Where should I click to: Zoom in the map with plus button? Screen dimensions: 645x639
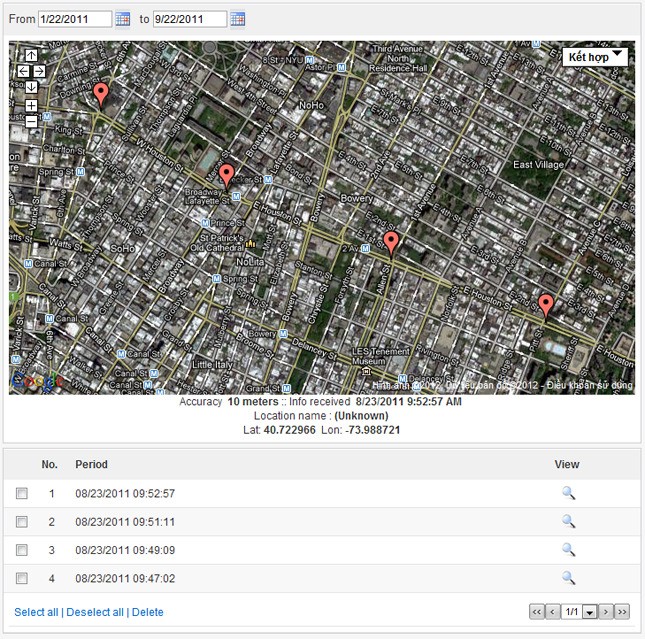tap(31, 106)
